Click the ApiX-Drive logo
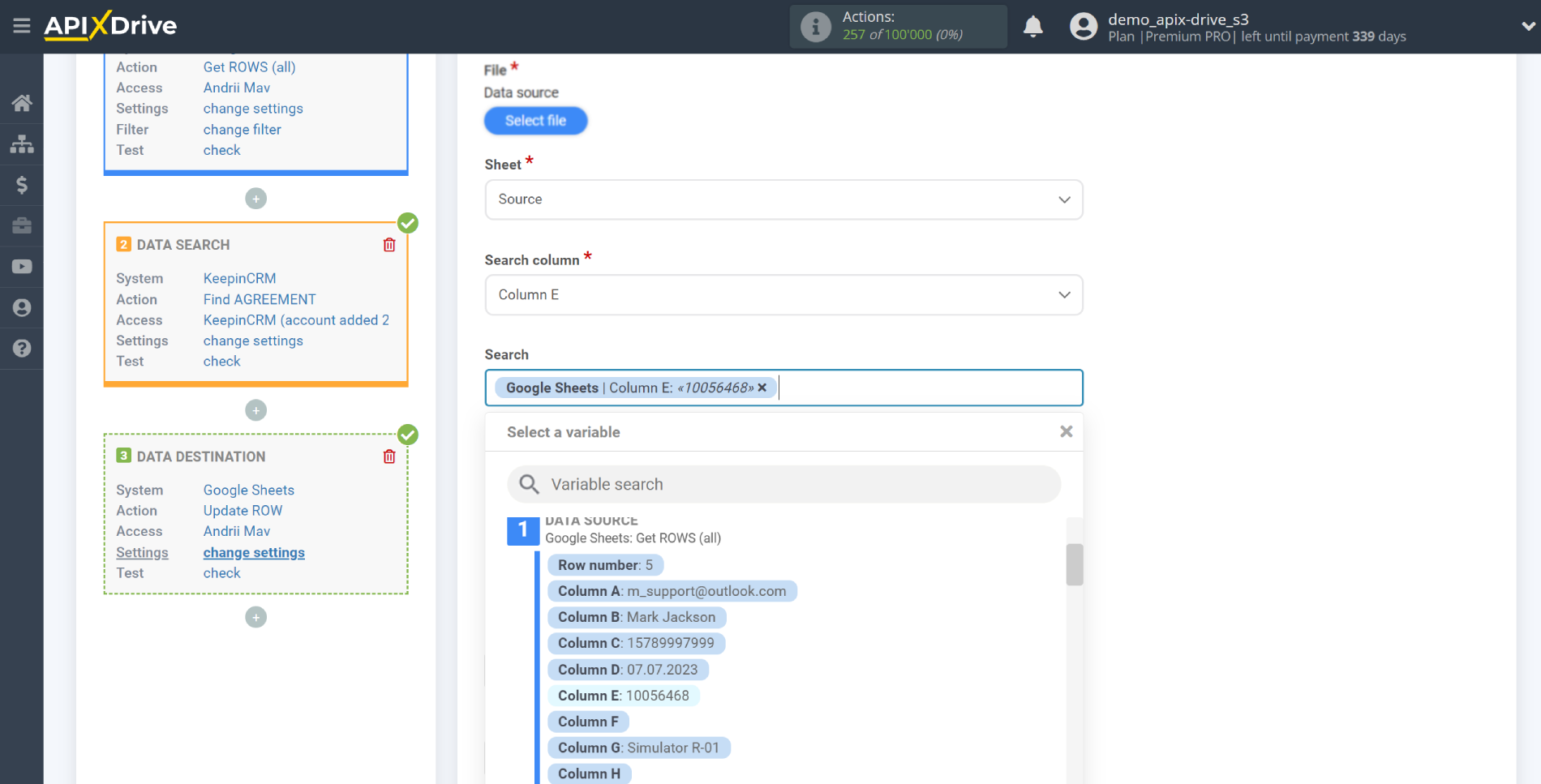Viewport: 1541px width, 784px height. click(x=110, y=26)
